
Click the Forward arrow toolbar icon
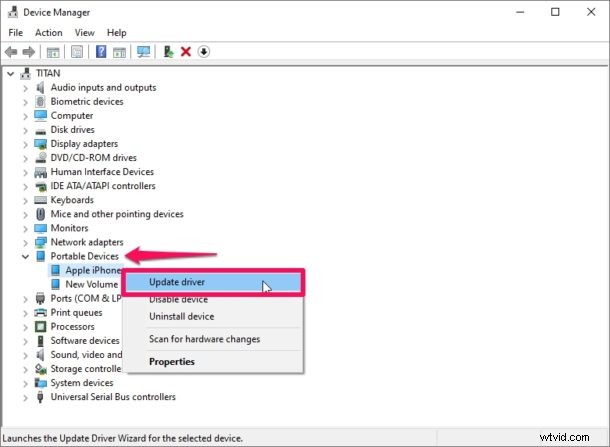pos(29,52)
